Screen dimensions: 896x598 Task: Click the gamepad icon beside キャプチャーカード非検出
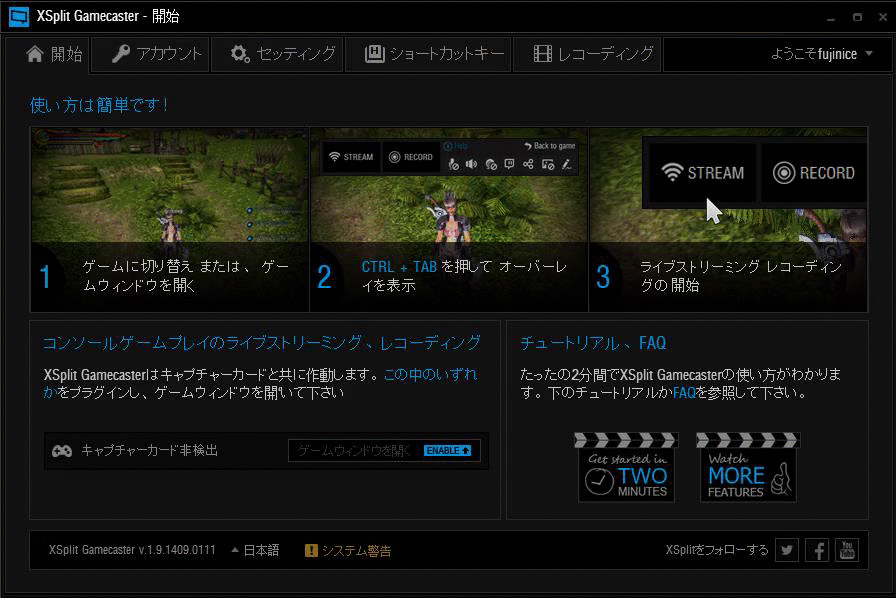(62, 451)
